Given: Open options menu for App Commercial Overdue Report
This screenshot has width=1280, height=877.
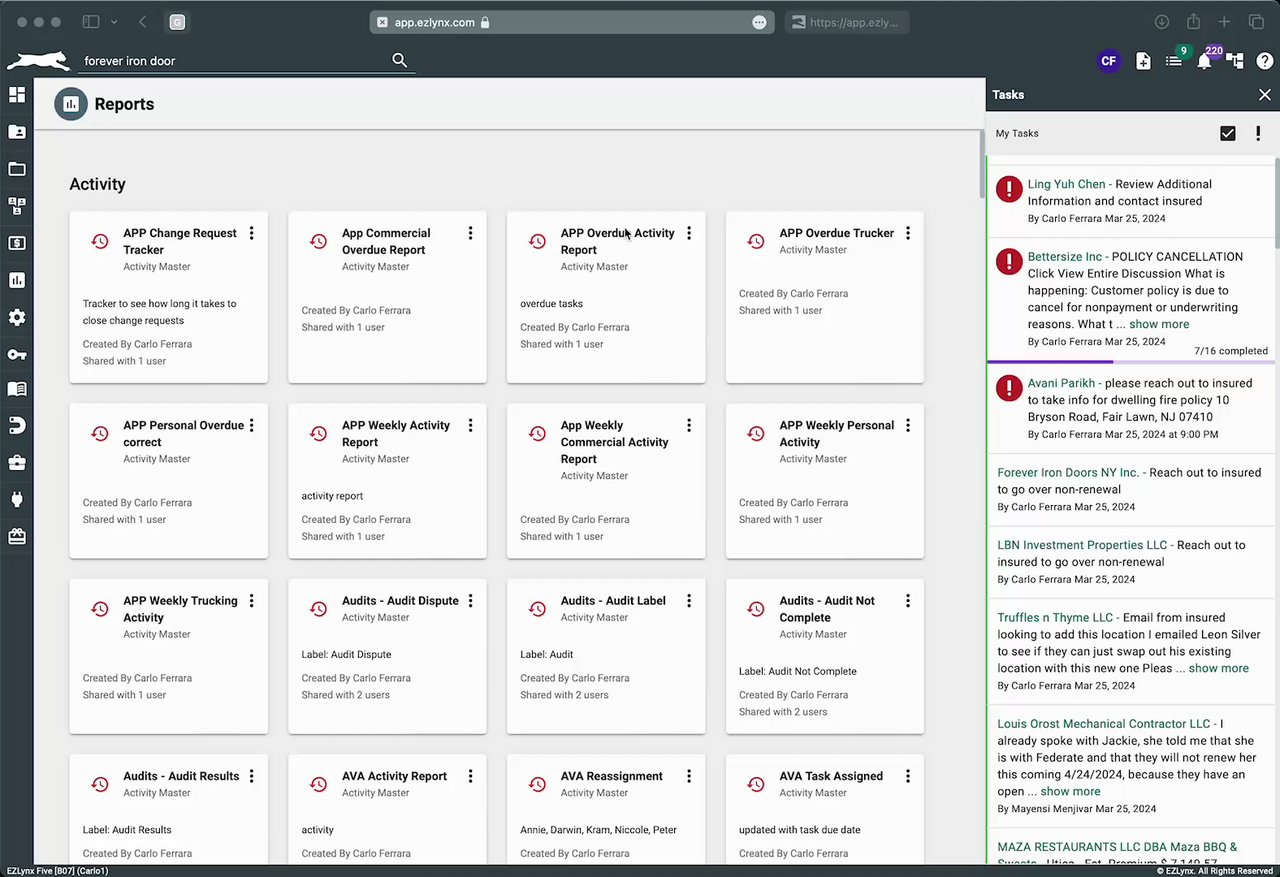Looking at the screenshot, I should tap(470, 233).
